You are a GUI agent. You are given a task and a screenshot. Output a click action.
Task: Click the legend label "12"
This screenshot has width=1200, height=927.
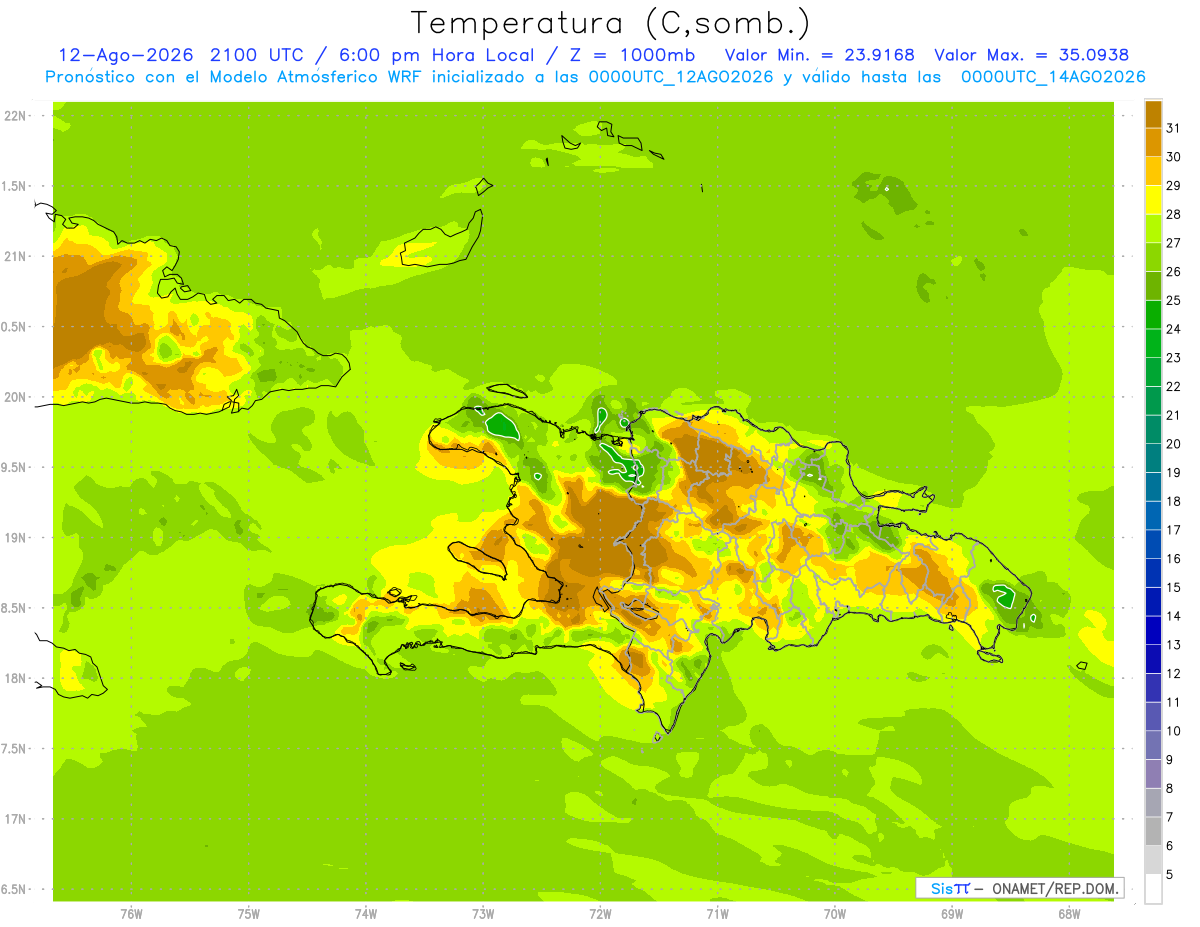[1174, 674]
